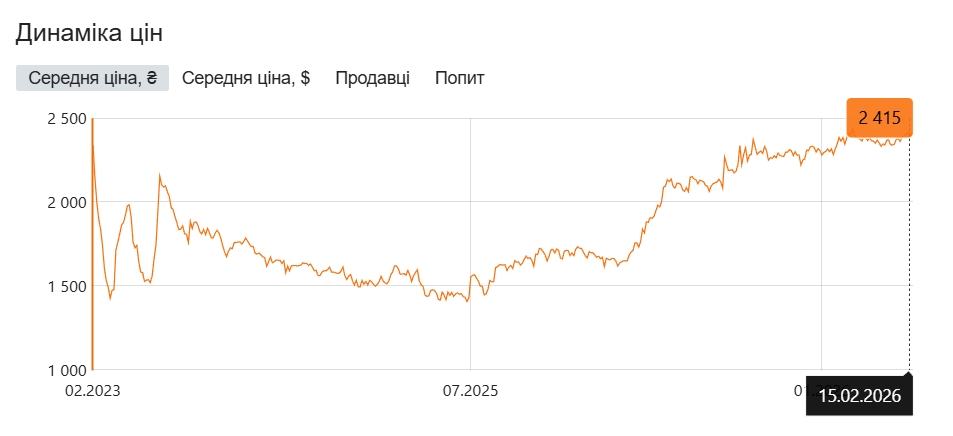Click the 1 500 y-axis label
Viewport: 953px width, 436px height.
66,287
